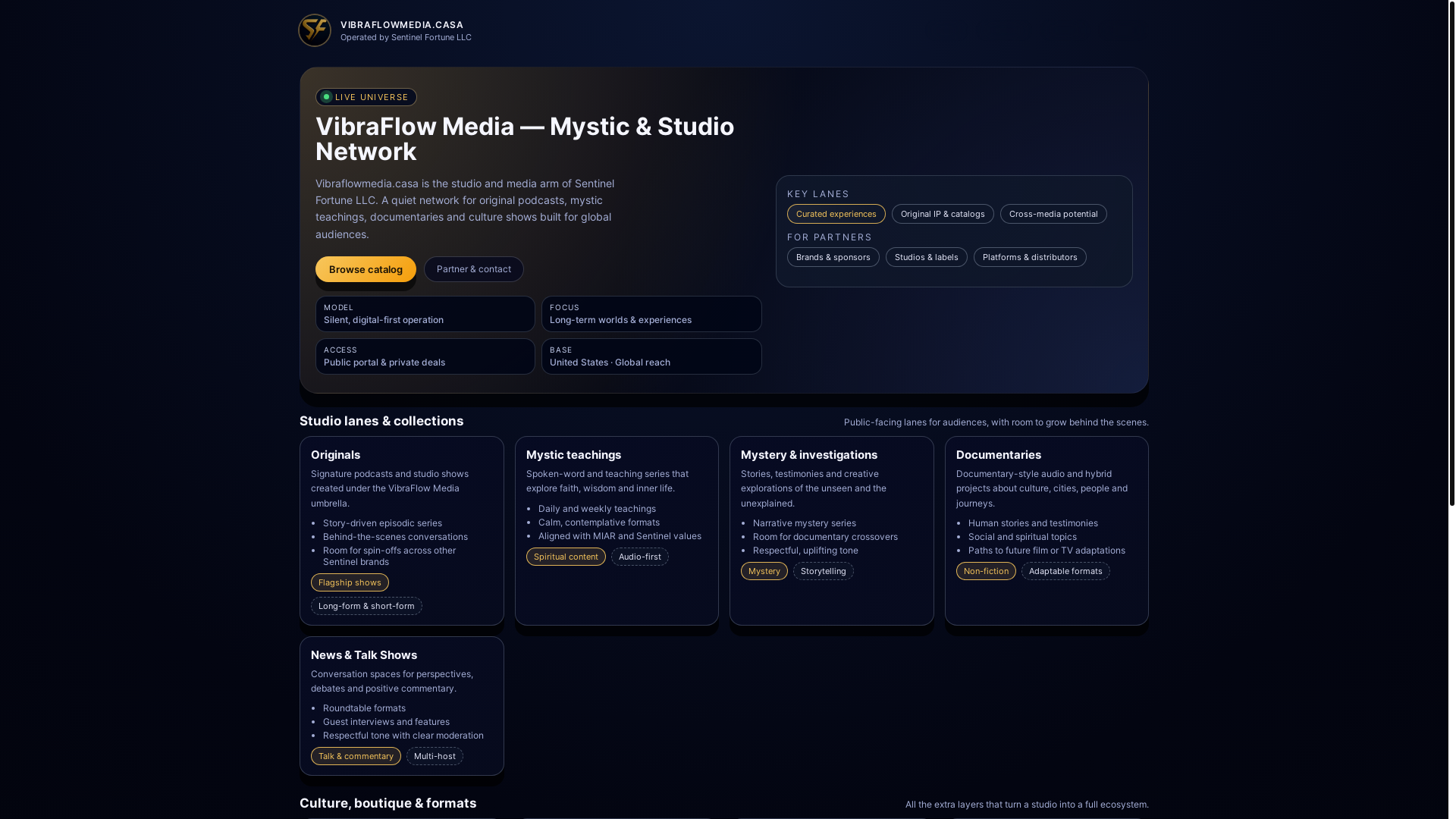1456x819 pixels.
Task: Click the News & Talk Shows heading
Action: pyautogui.click(x=364, y=655)
